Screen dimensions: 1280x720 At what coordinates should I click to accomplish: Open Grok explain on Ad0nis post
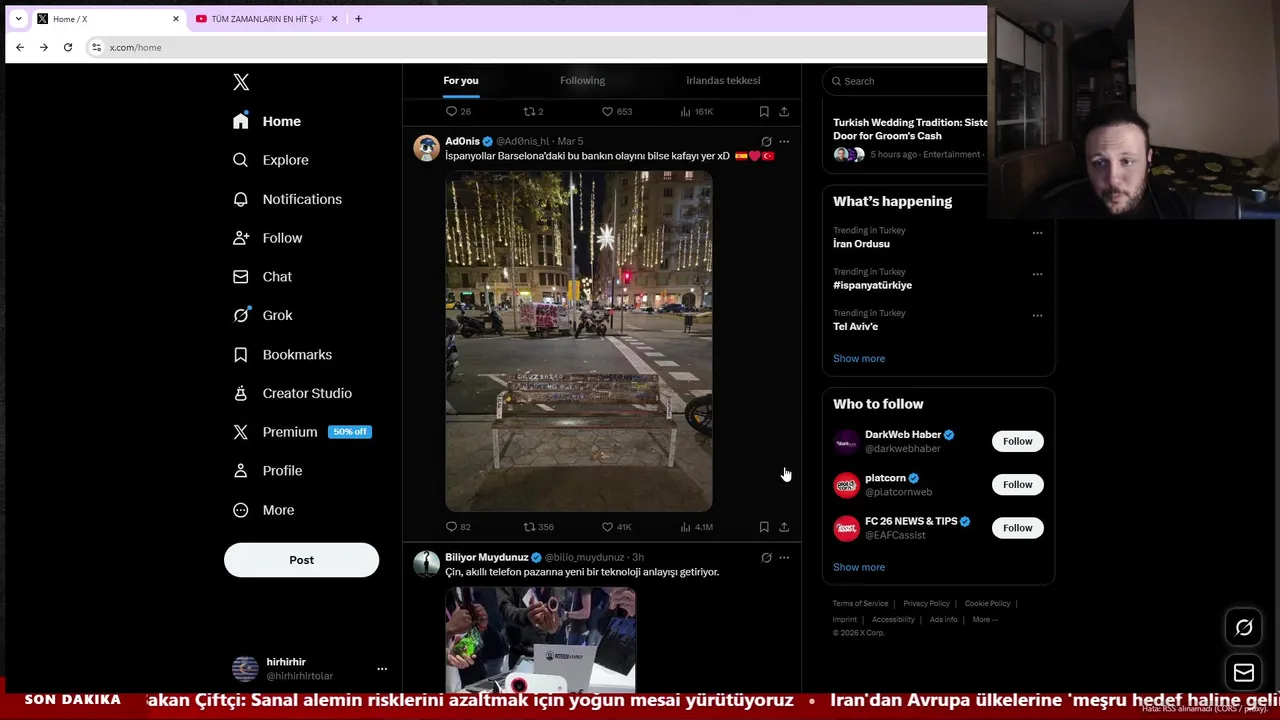766,142
